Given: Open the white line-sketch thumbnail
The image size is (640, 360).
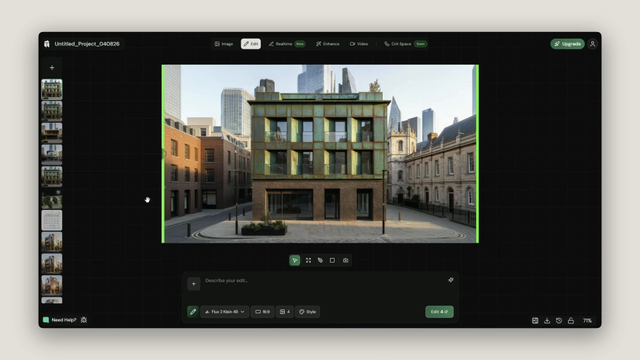Looking at the screenshot, I should pyautogui.click(x=52, y=220).
